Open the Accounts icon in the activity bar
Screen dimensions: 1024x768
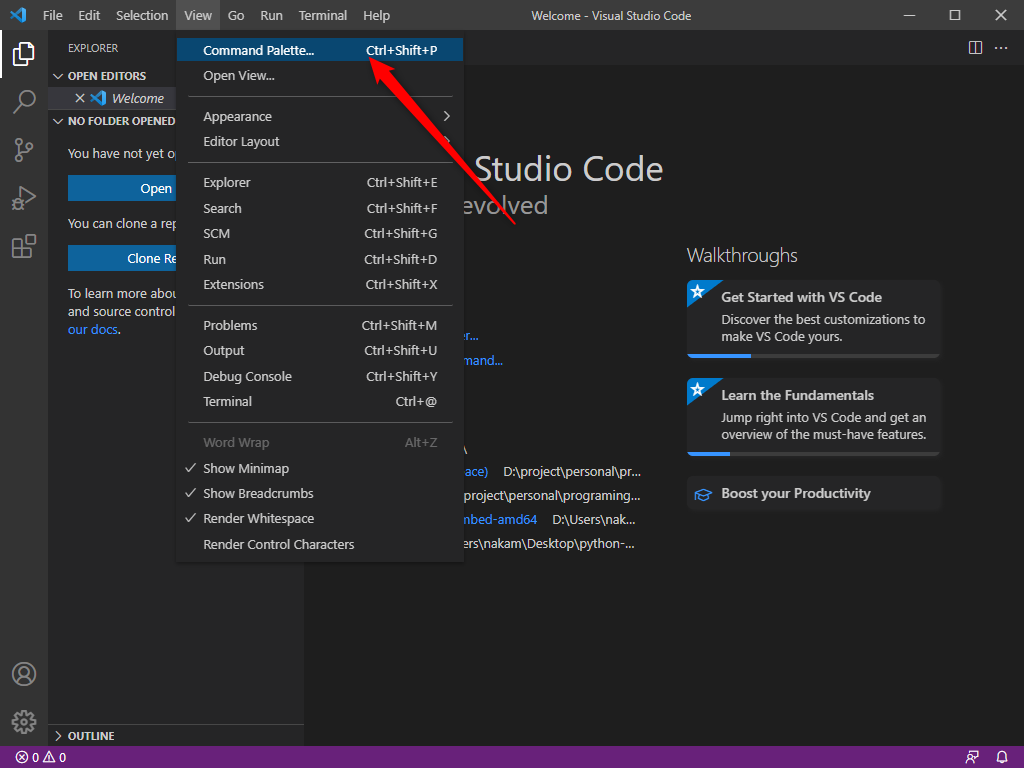pyautogui.click(x=24, y=674)
